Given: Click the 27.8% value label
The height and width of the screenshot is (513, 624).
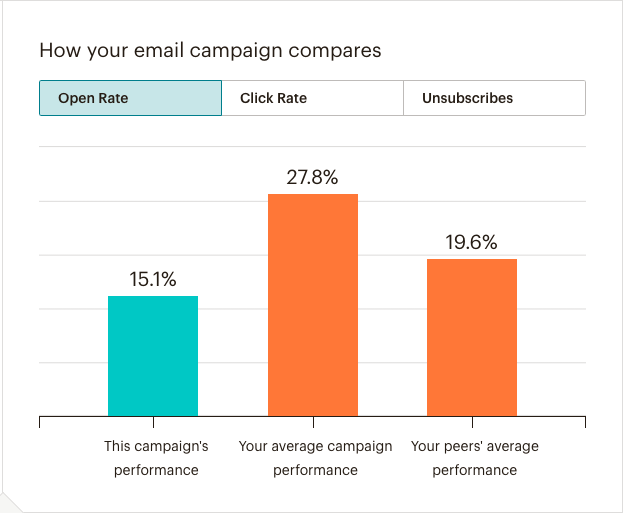Looking at the screenshot, I should coord(312,177).
